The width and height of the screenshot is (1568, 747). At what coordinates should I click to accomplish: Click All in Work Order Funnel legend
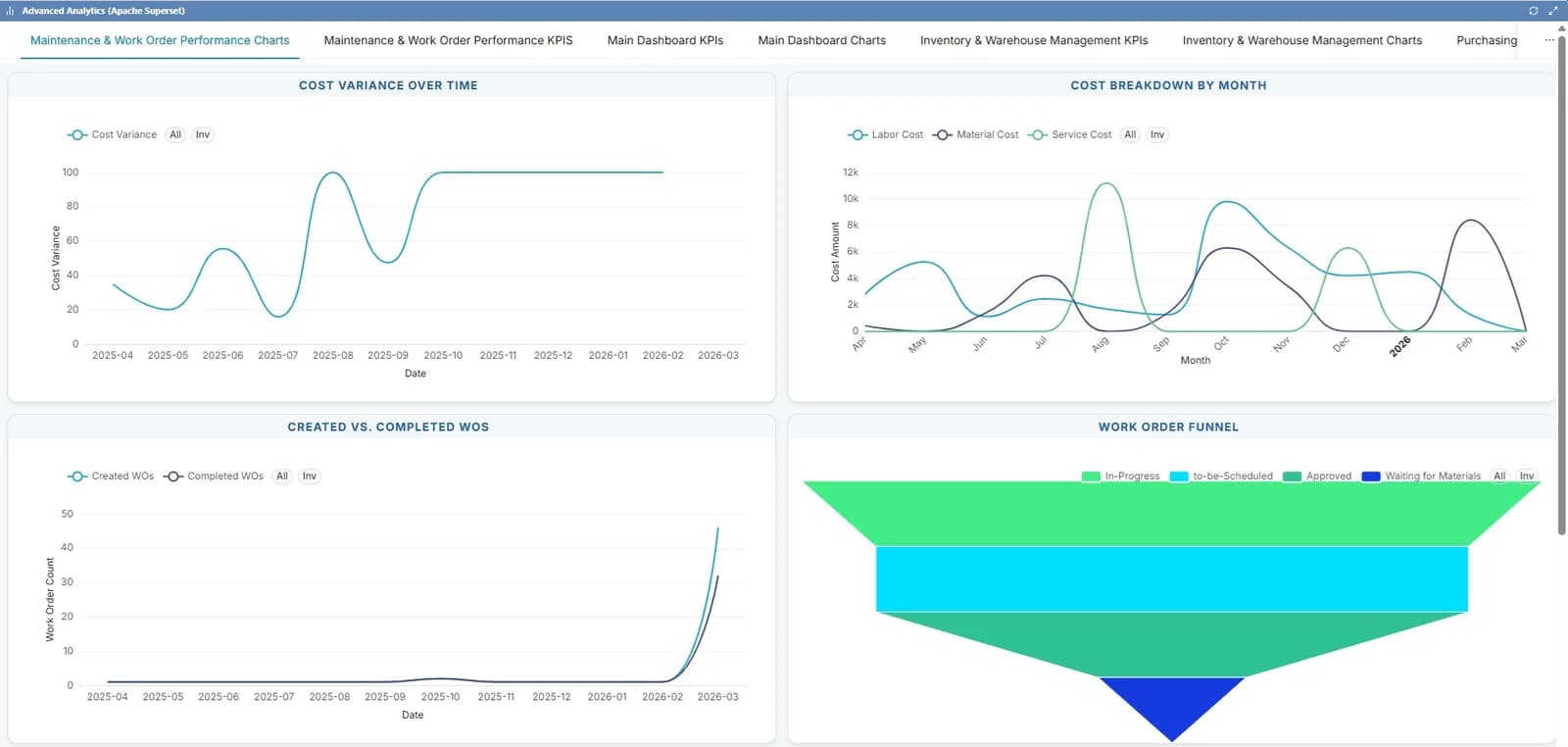1499,476
